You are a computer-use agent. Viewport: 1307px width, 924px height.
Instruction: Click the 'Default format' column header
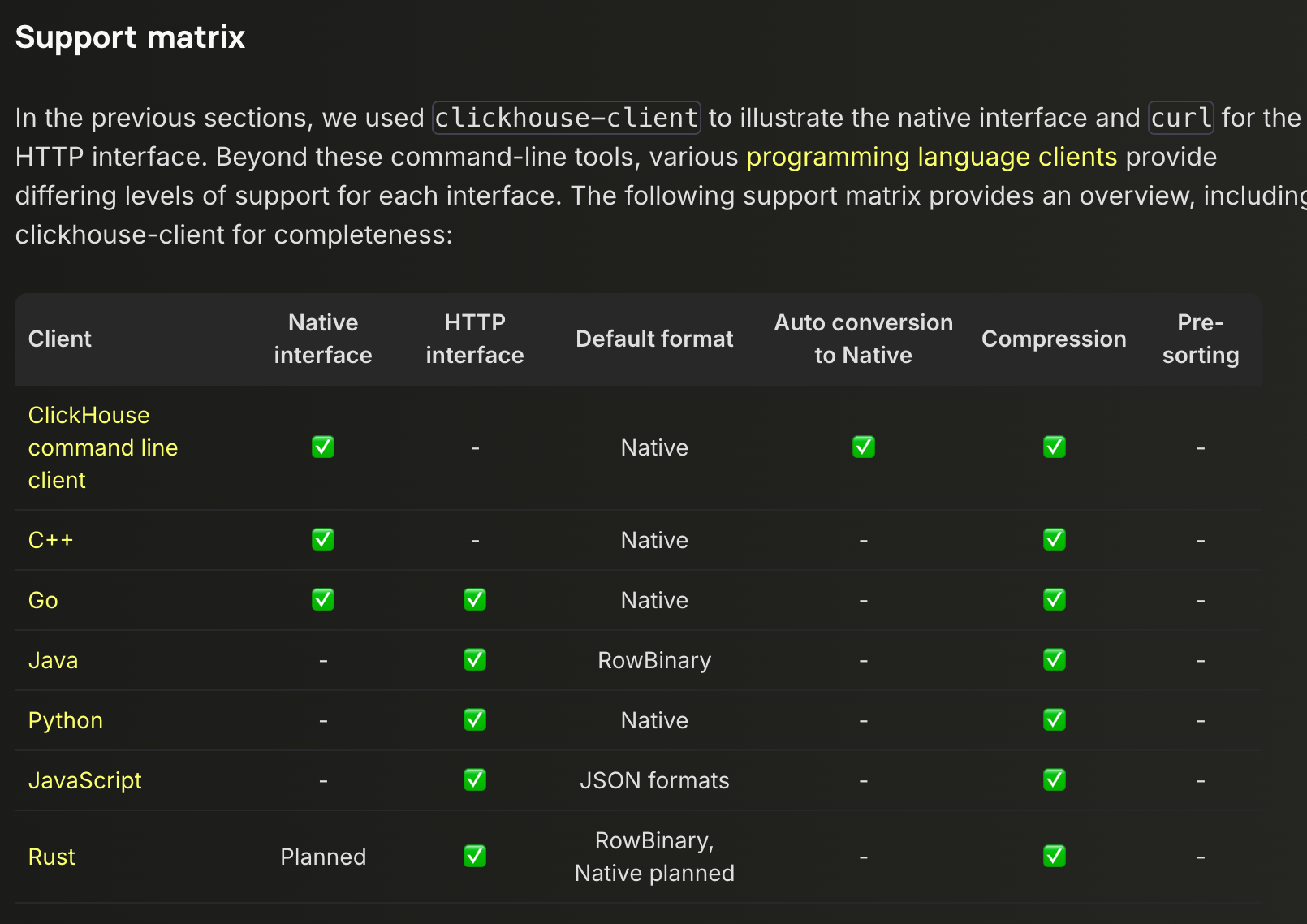coord(654,339)
